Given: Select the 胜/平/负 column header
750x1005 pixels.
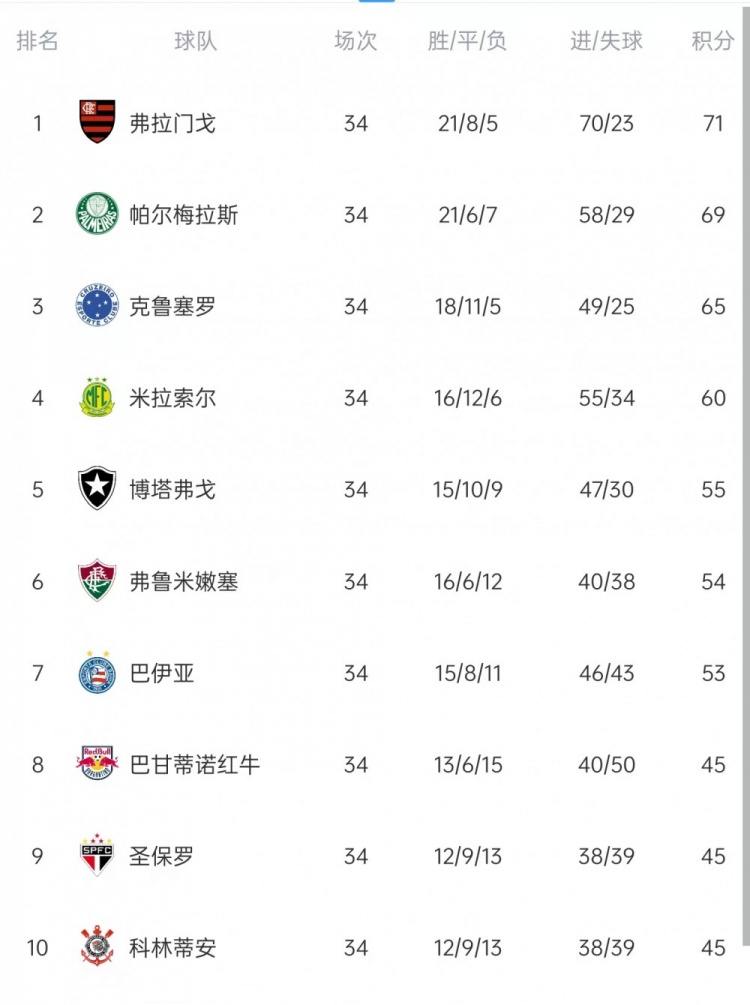Looking at the screenshot, I should (467, 41).
